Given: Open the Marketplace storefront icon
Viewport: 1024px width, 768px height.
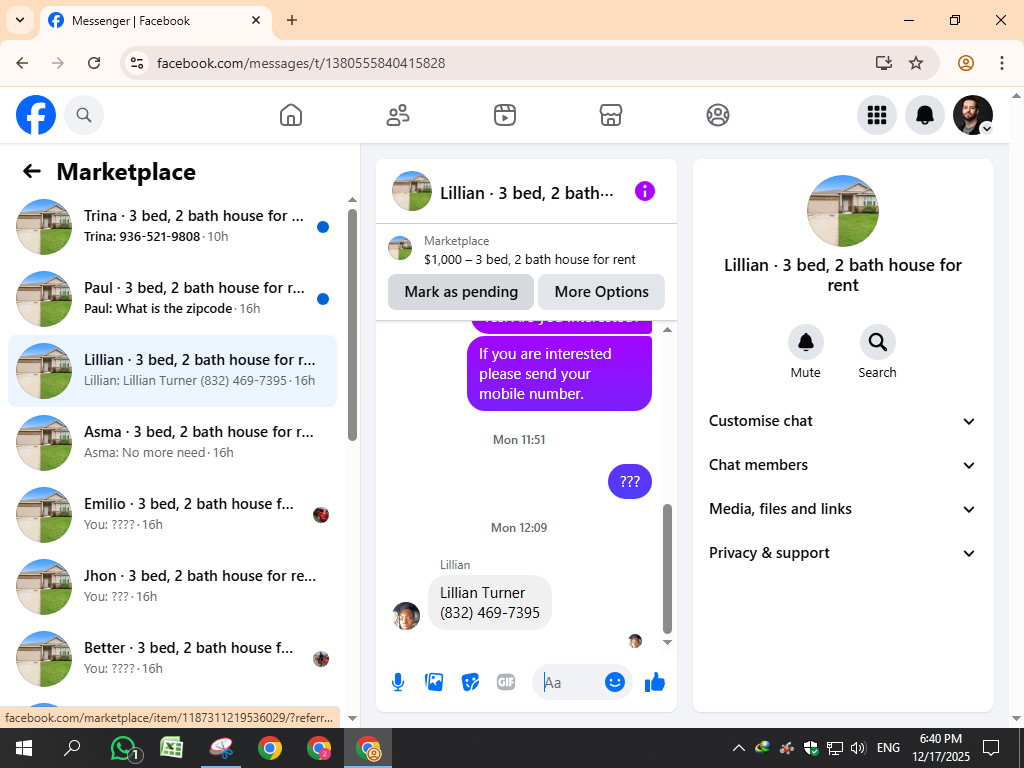Looking at the screenshot, I should (x=611, y=115).
